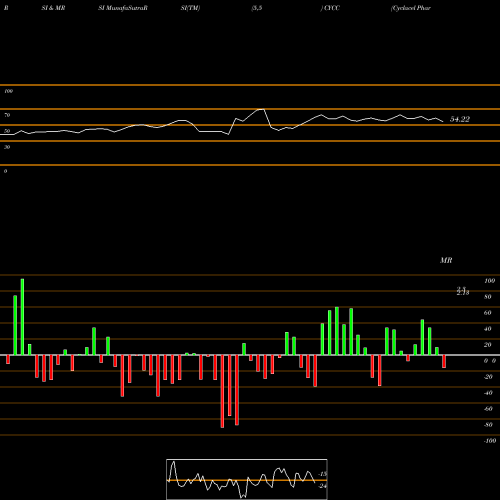The height and width of the screenshot is (500, 500).
Task: Select the CYCC ticker text in the header
Action: pyautogui.click(x=331, y=8)
